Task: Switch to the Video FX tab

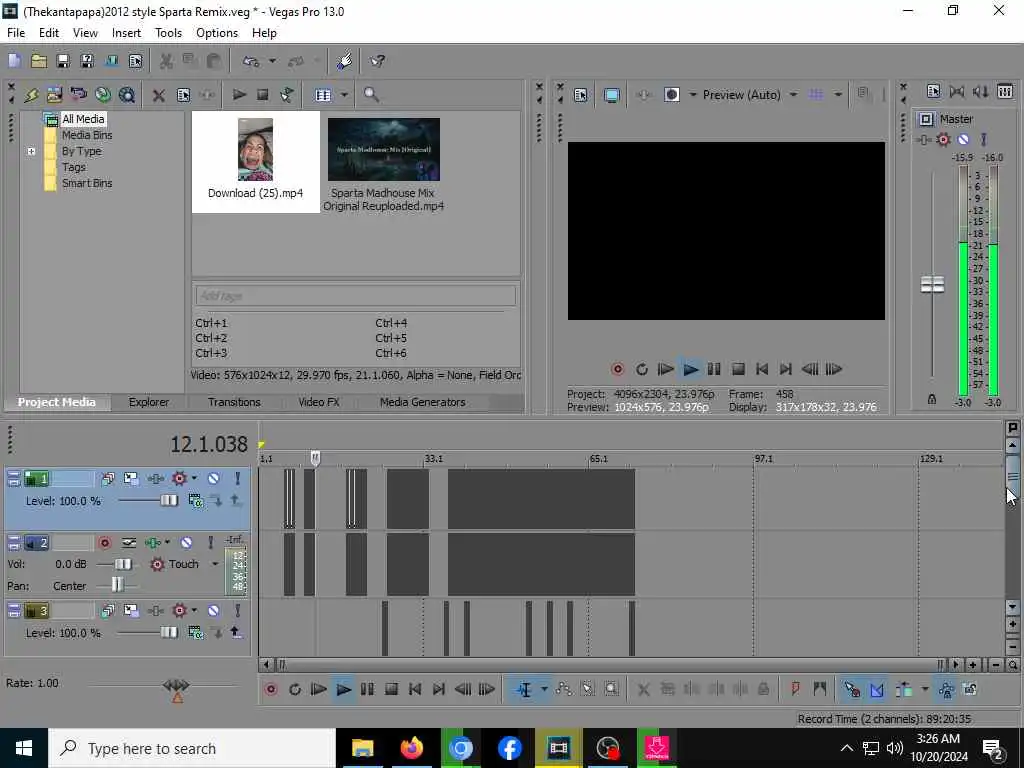Action: 319,402
